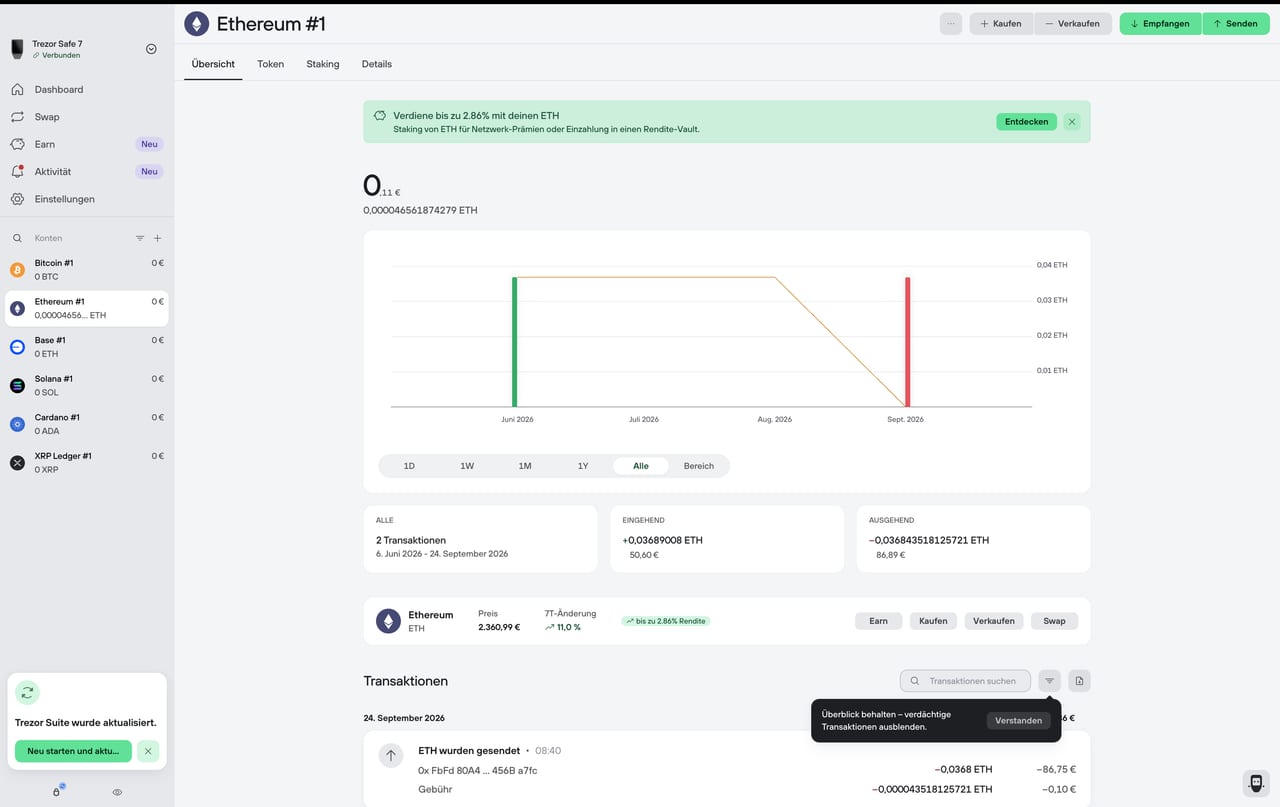Click Neu starten und aktualisieren button
The image size is (1280, 807).
point(73,751)
